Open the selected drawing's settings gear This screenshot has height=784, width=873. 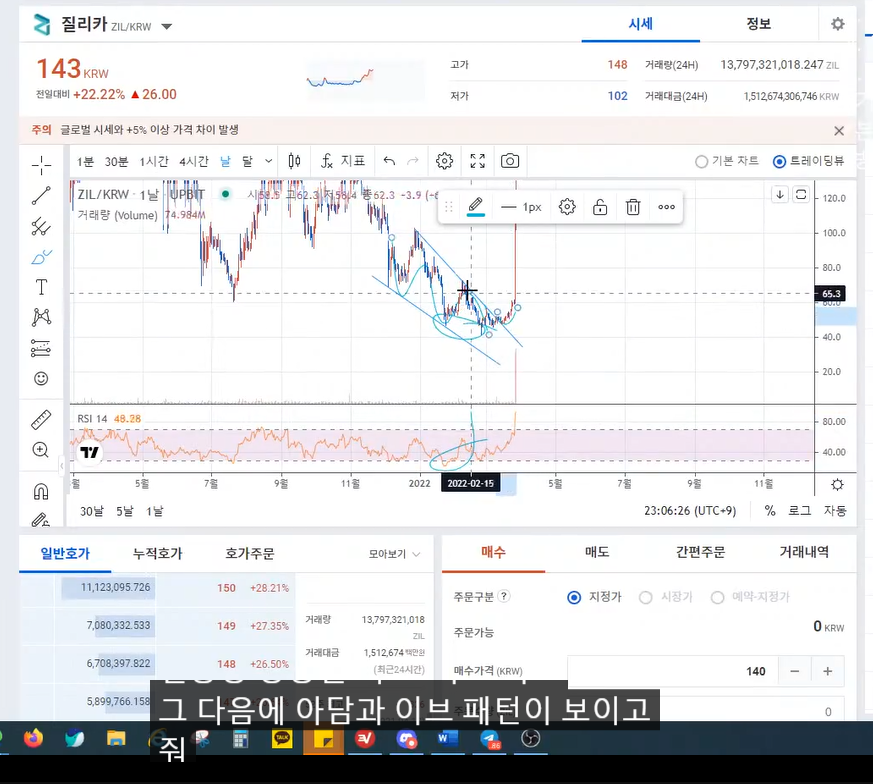(x=567, y=207)
